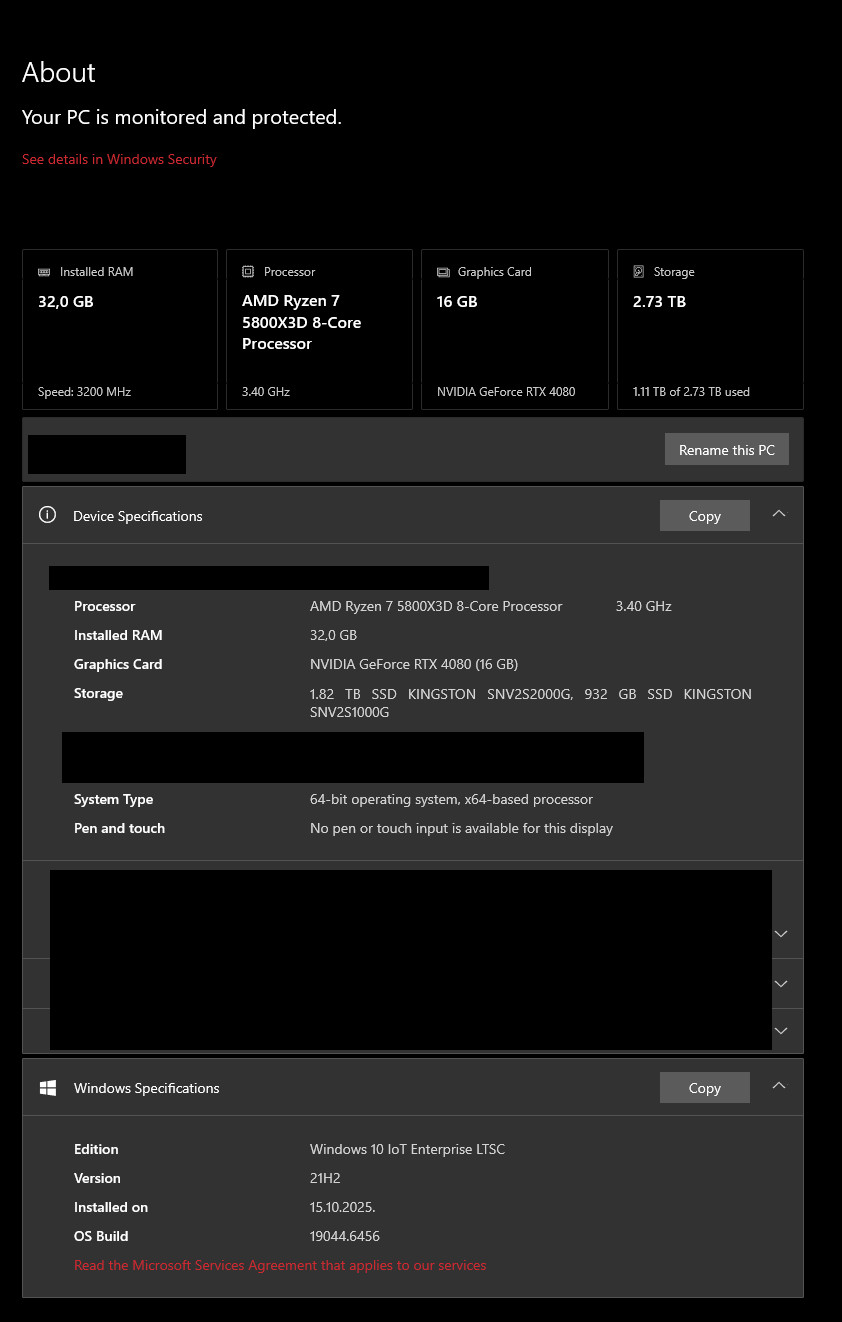
Task: Select the 16 GB graphics card value
Action: (x=457, y=301)
